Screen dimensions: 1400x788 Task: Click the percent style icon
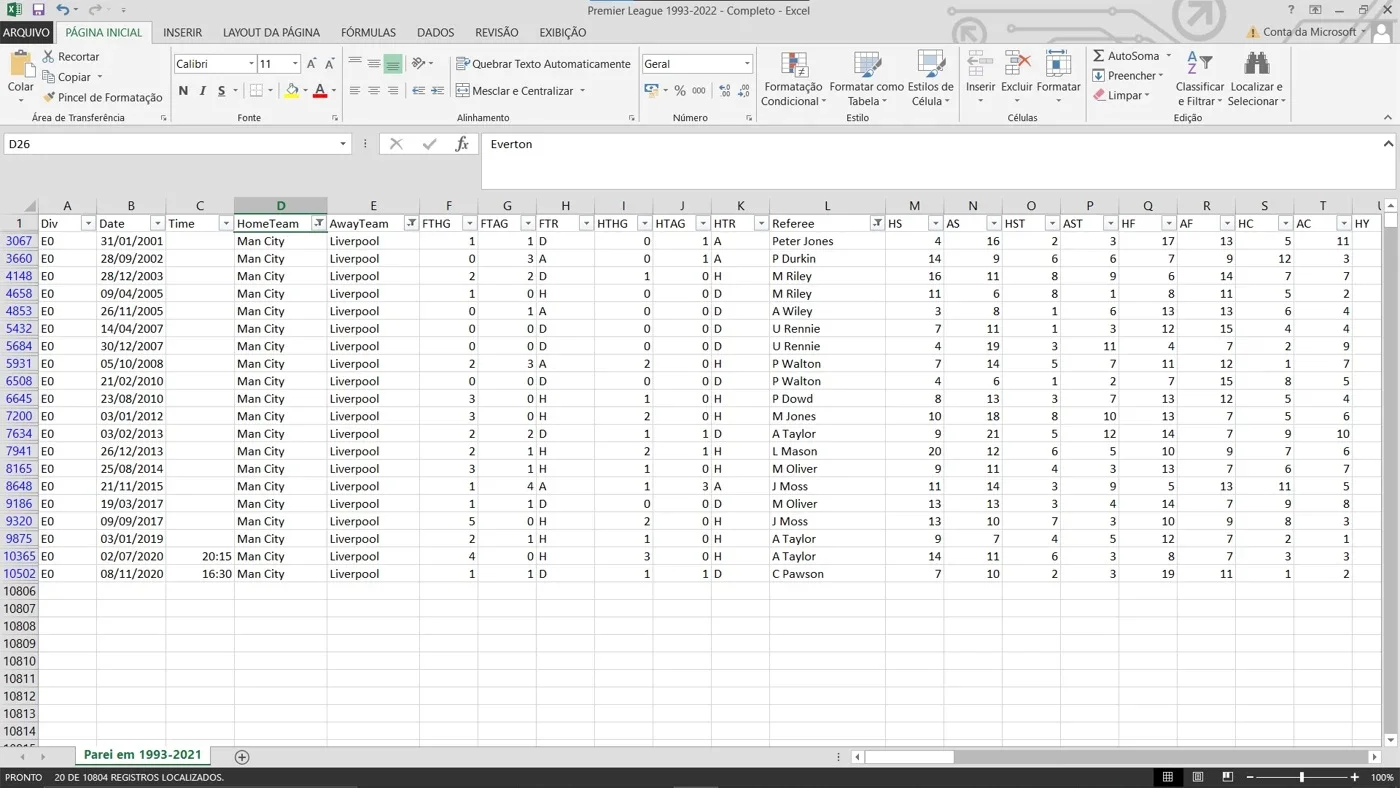[680, 91]
